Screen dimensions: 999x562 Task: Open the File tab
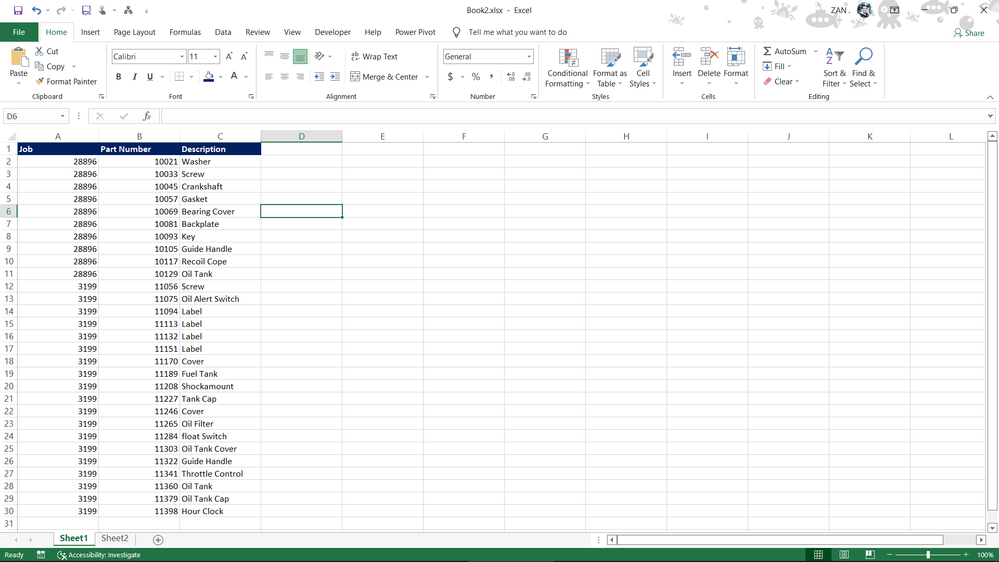(19, 32)
